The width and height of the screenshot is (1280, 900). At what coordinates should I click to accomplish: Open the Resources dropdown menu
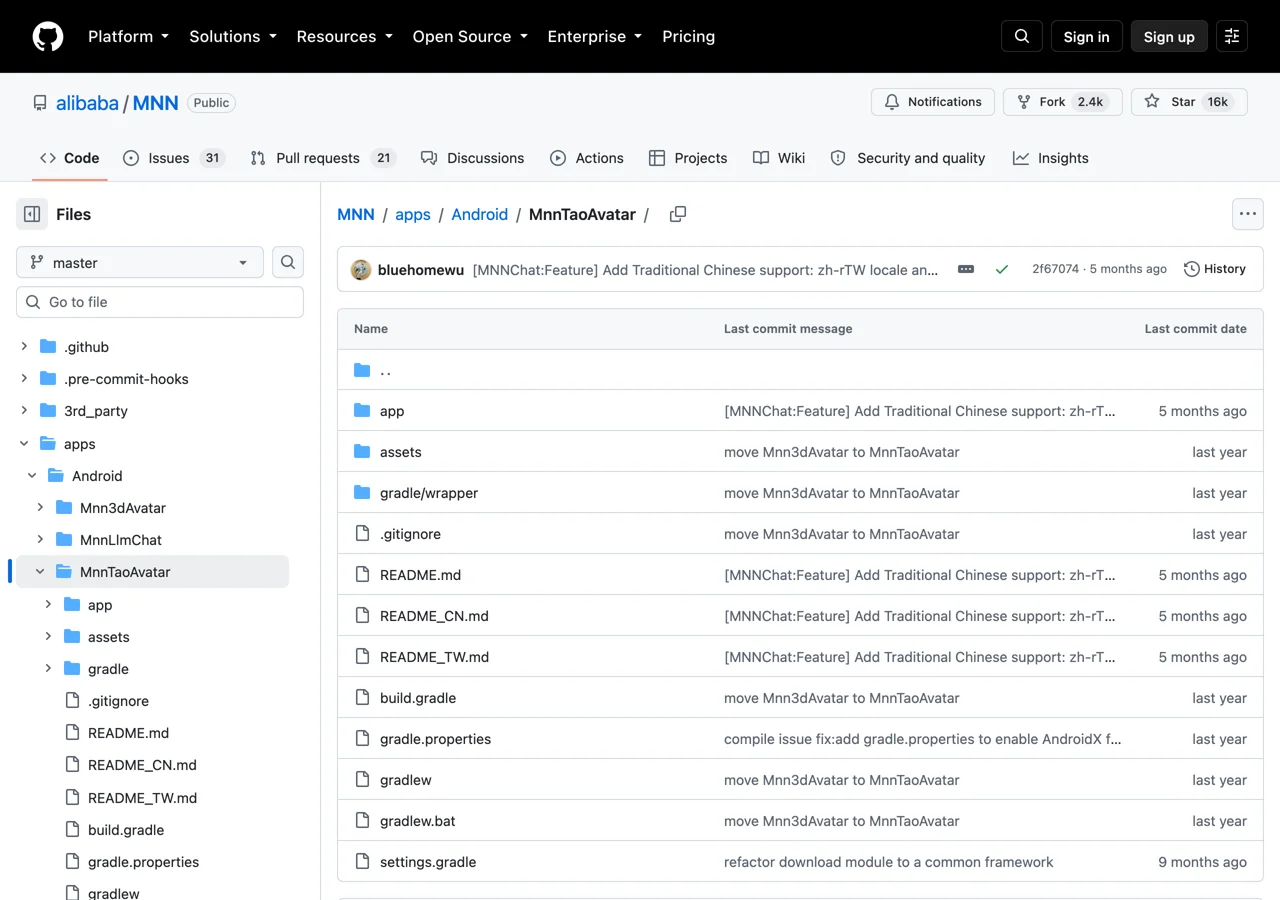[346, 36]
